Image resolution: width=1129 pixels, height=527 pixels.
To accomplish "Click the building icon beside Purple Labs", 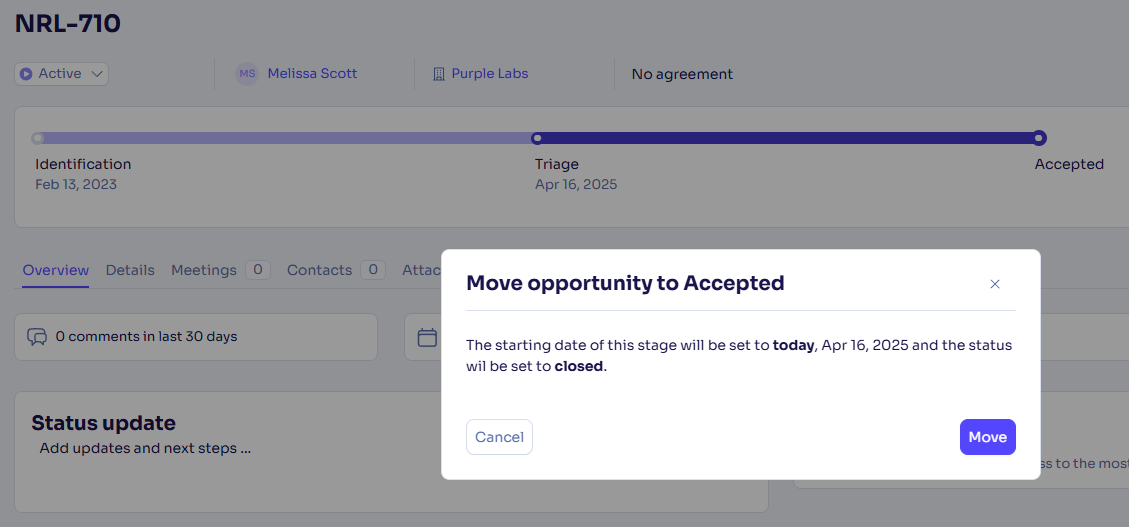I will [438, 74].
